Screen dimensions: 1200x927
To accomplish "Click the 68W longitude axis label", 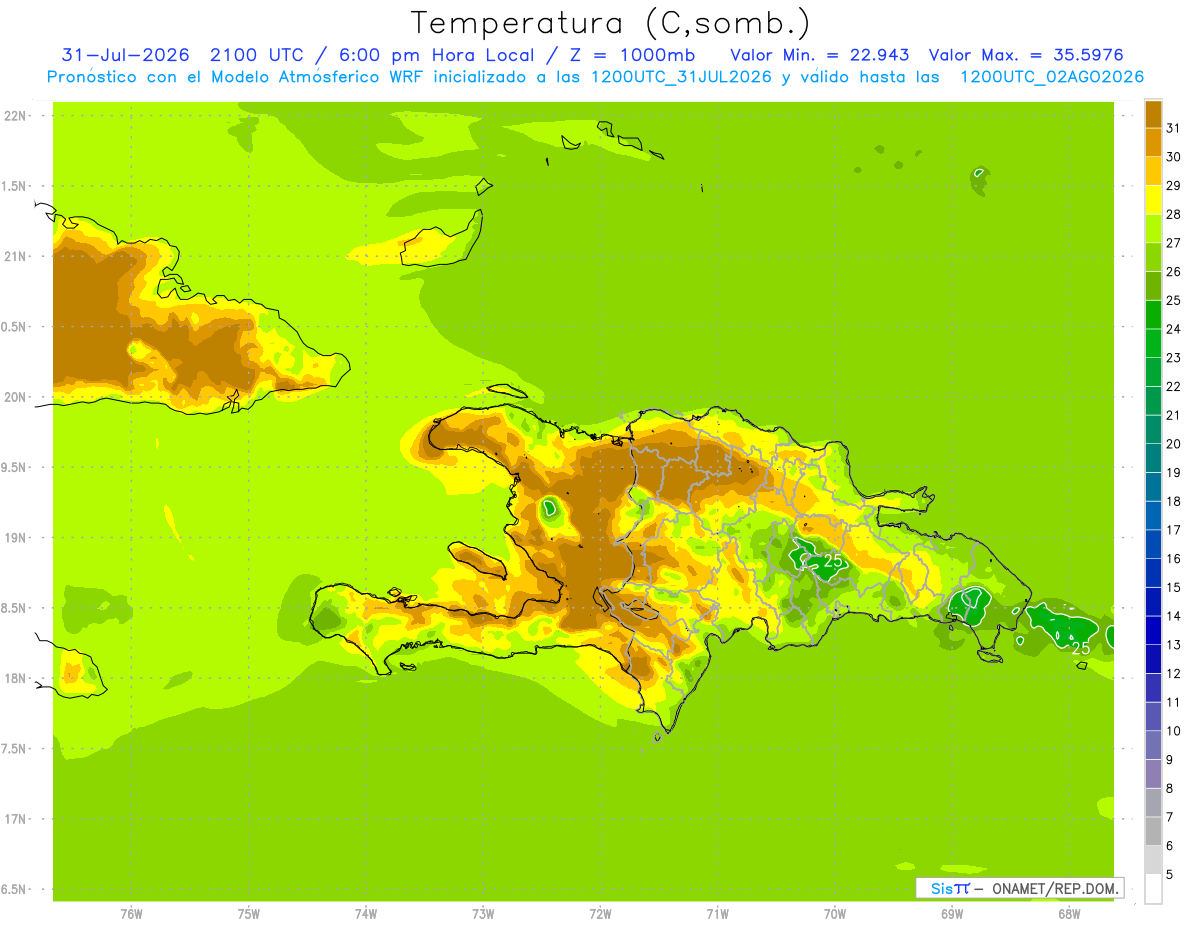I will [1069, 914].
